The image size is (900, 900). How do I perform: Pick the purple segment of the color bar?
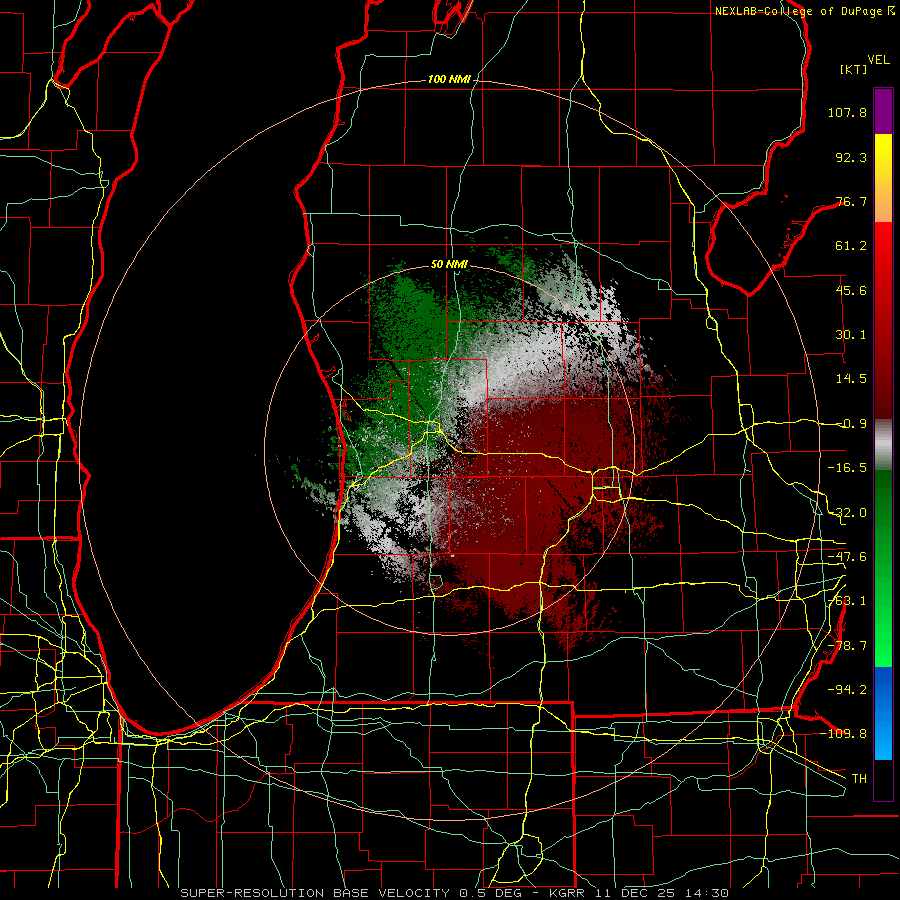pos(883,111)
